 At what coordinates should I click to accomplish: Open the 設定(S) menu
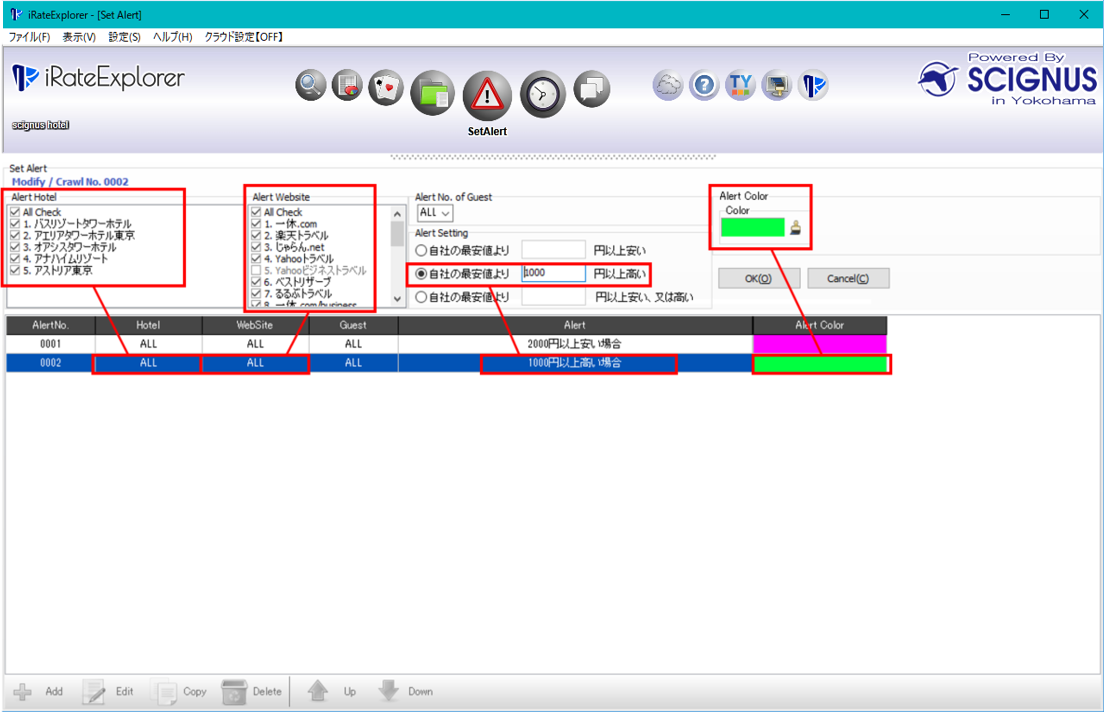click(124, 37)
